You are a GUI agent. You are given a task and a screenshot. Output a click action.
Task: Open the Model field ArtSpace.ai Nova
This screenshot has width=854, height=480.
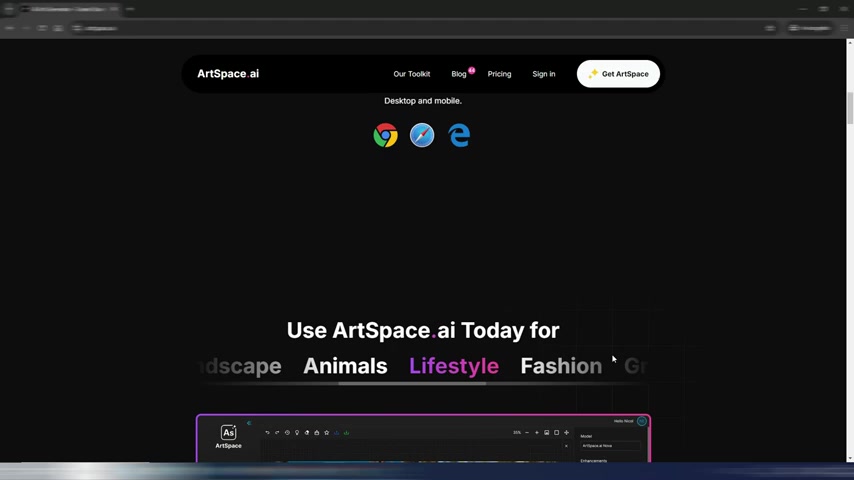(611, 446)
